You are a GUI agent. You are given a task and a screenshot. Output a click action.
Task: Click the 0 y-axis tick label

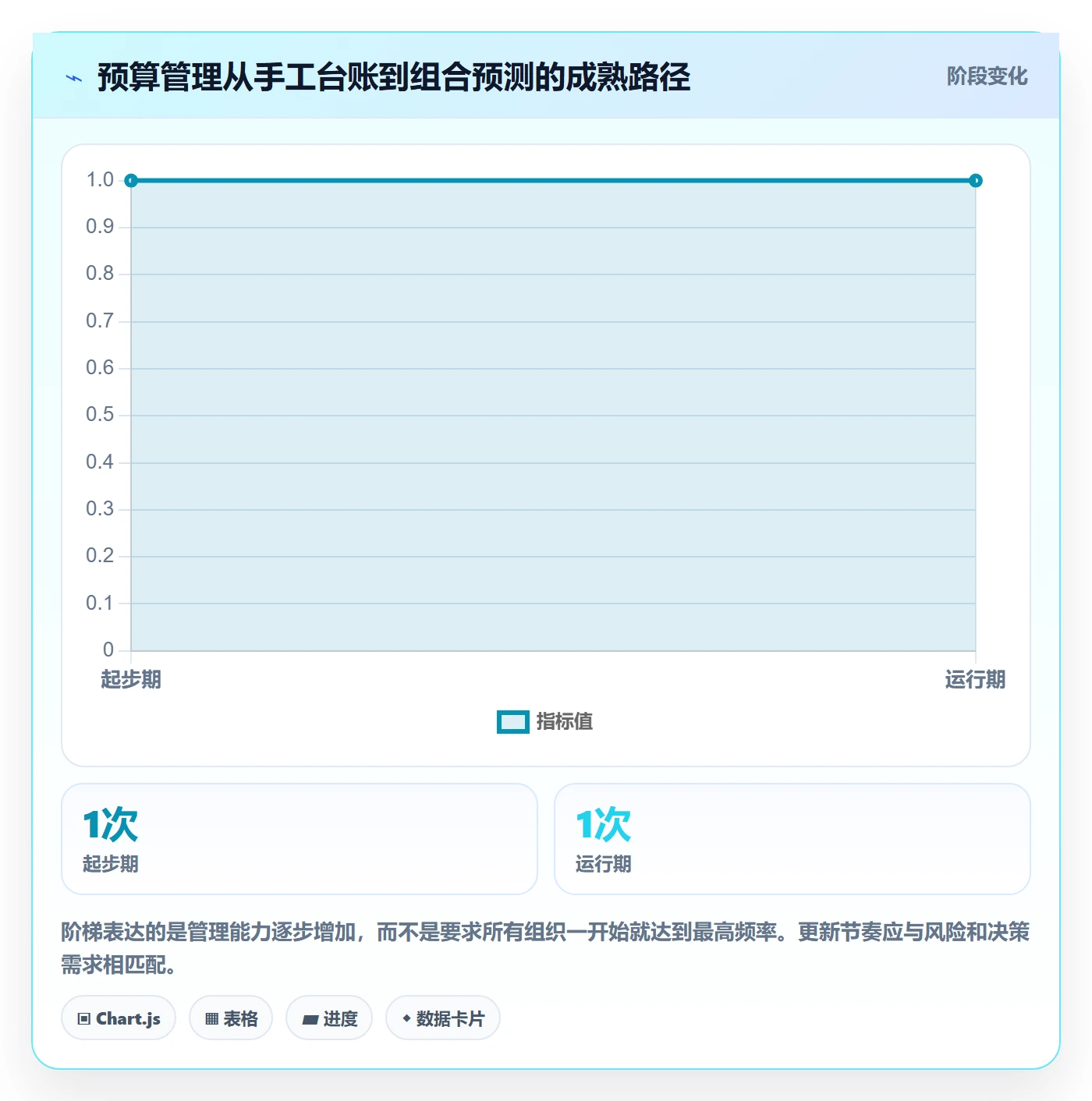[108, 650]
